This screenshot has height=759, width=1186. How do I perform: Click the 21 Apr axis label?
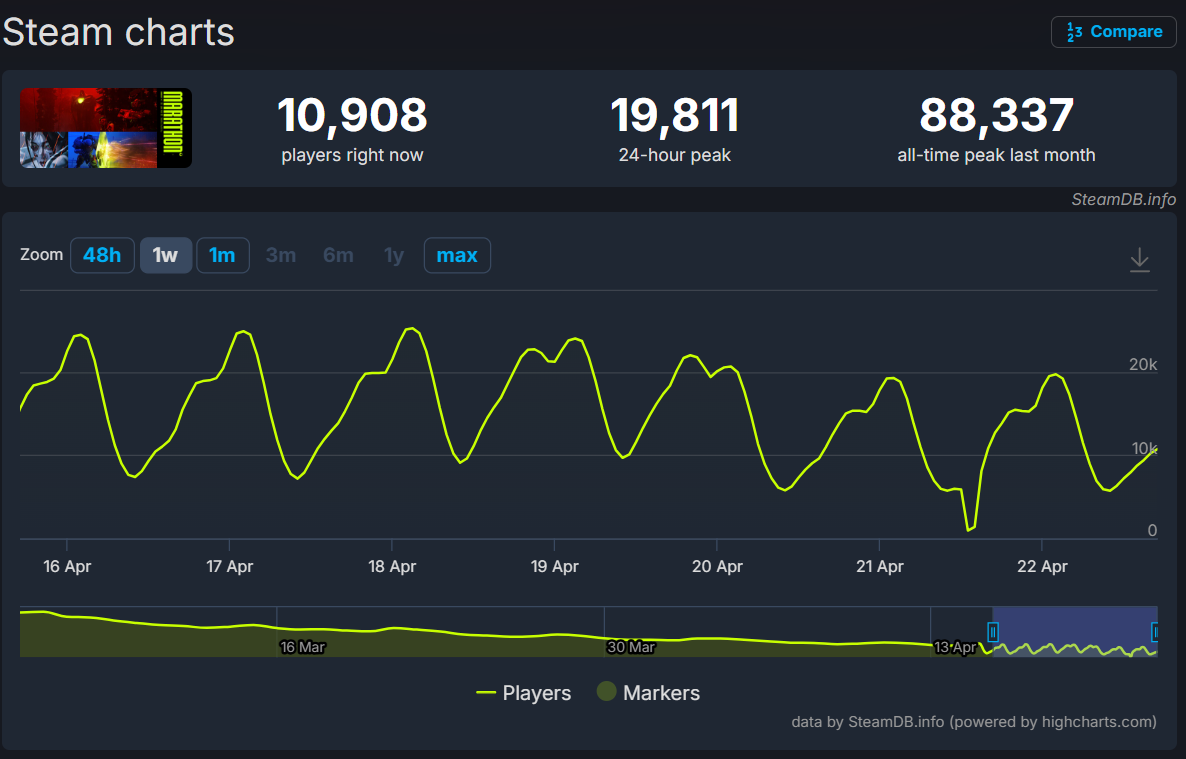pyautogui.click(x=880, y=566)
